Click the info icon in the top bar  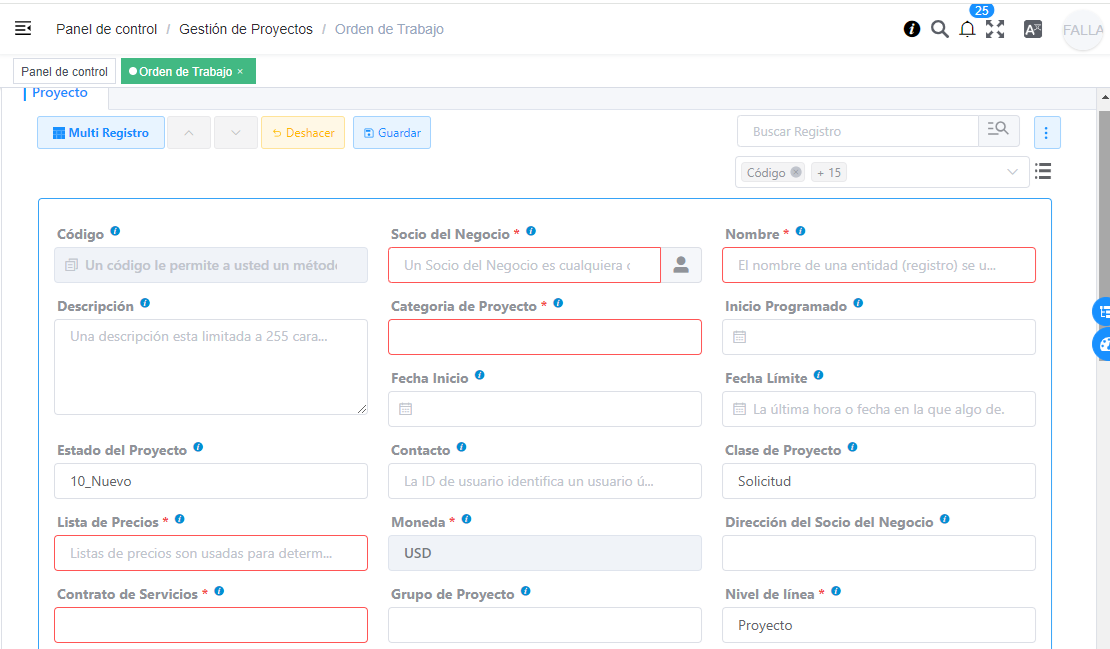point(911,29)
